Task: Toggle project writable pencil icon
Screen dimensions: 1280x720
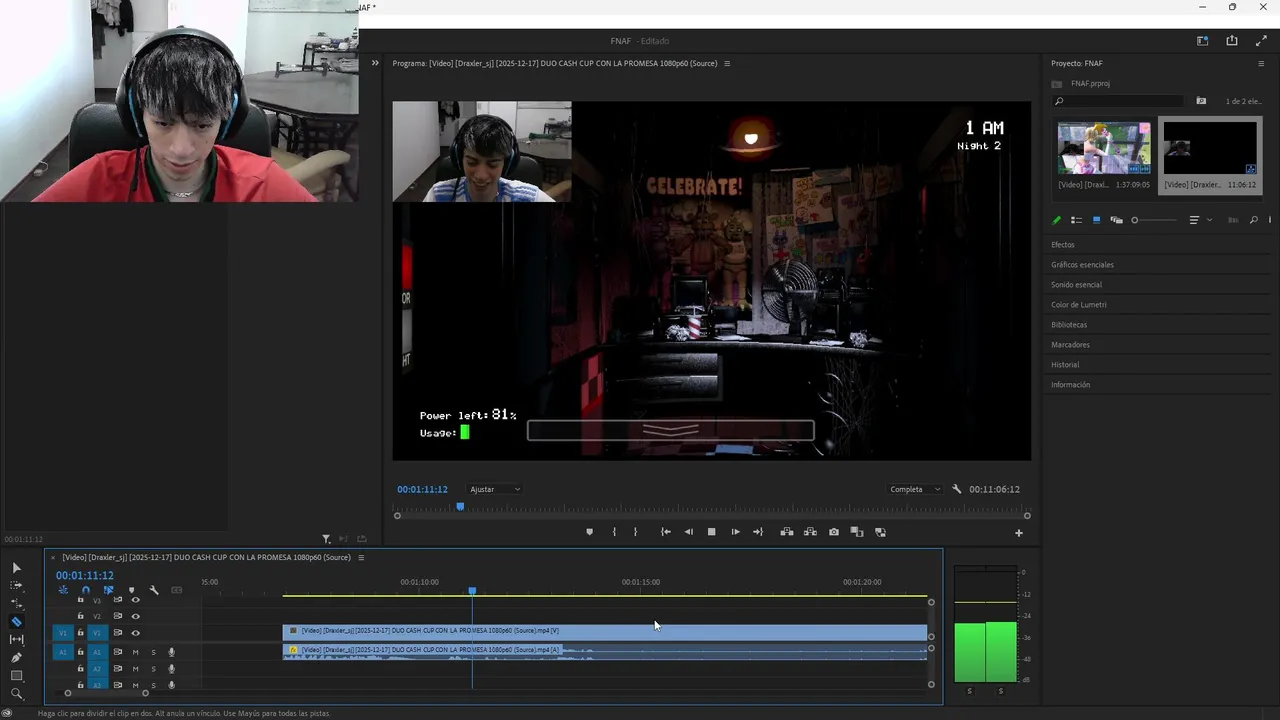Action: (1057, 220)
